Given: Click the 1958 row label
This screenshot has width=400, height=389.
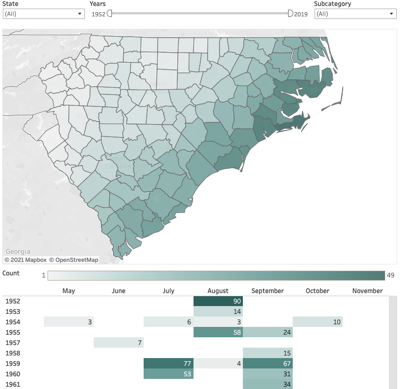Looking at the screenshot, I should 13,353.
